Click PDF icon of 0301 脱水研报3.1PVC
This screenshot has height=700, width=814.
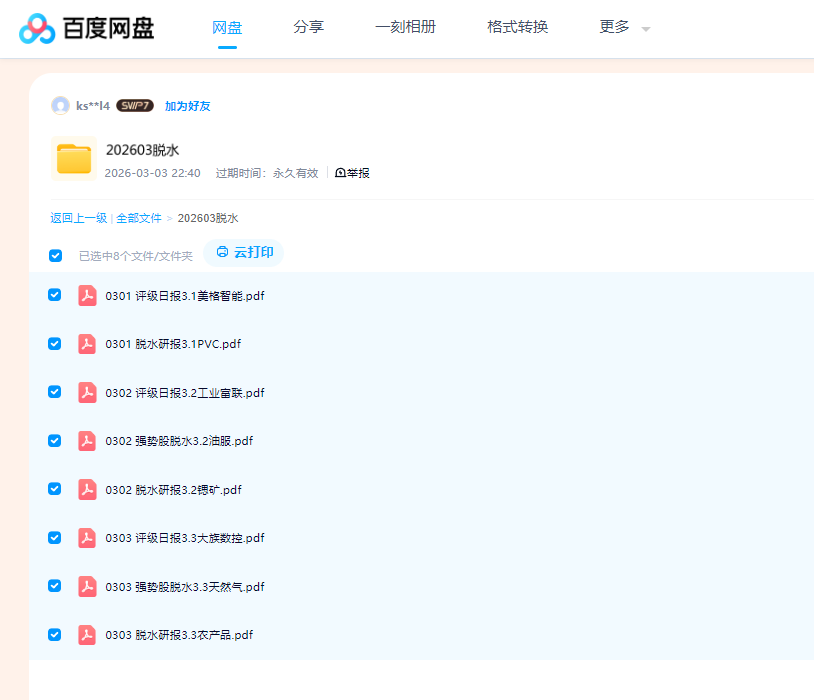(87, 344)
